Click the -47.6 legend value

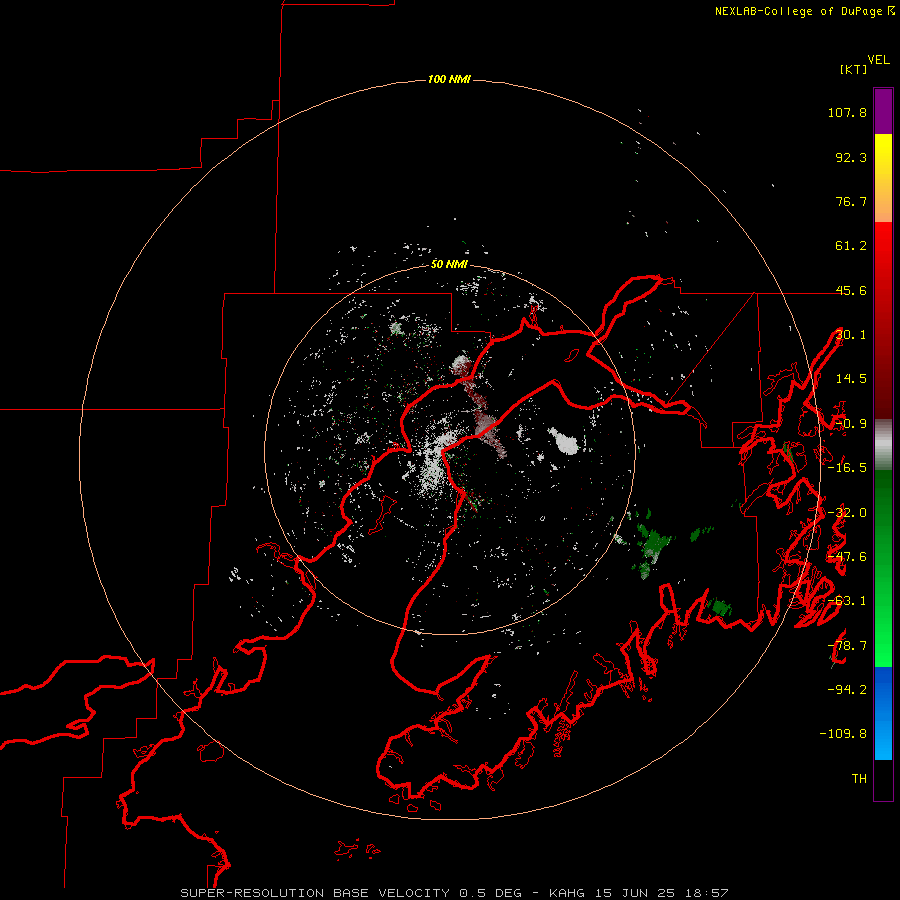[x=847, y=556]
